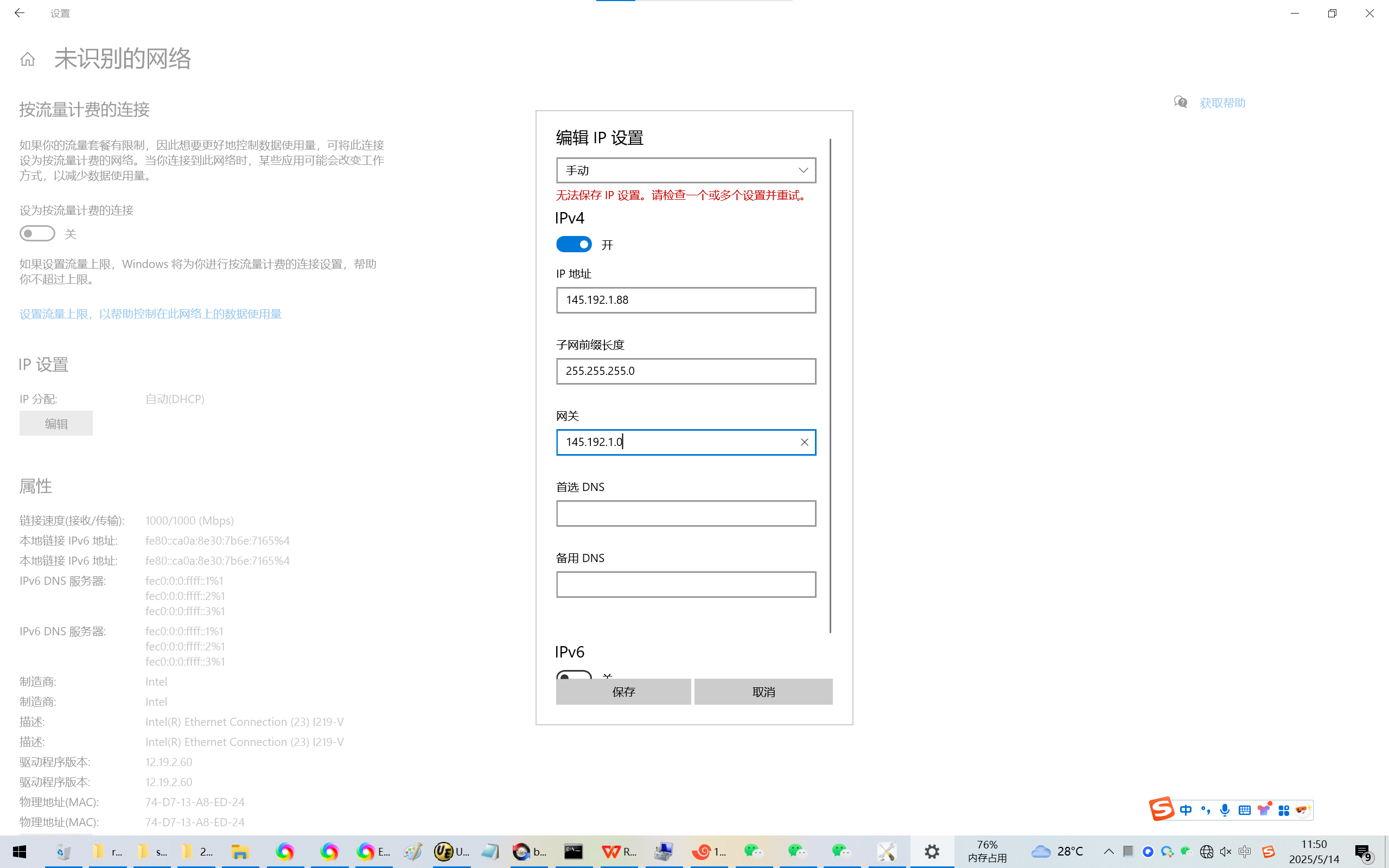Click the 首选 DNS input field
Screen dimensions: 1389x868
[x=686, y=513]
